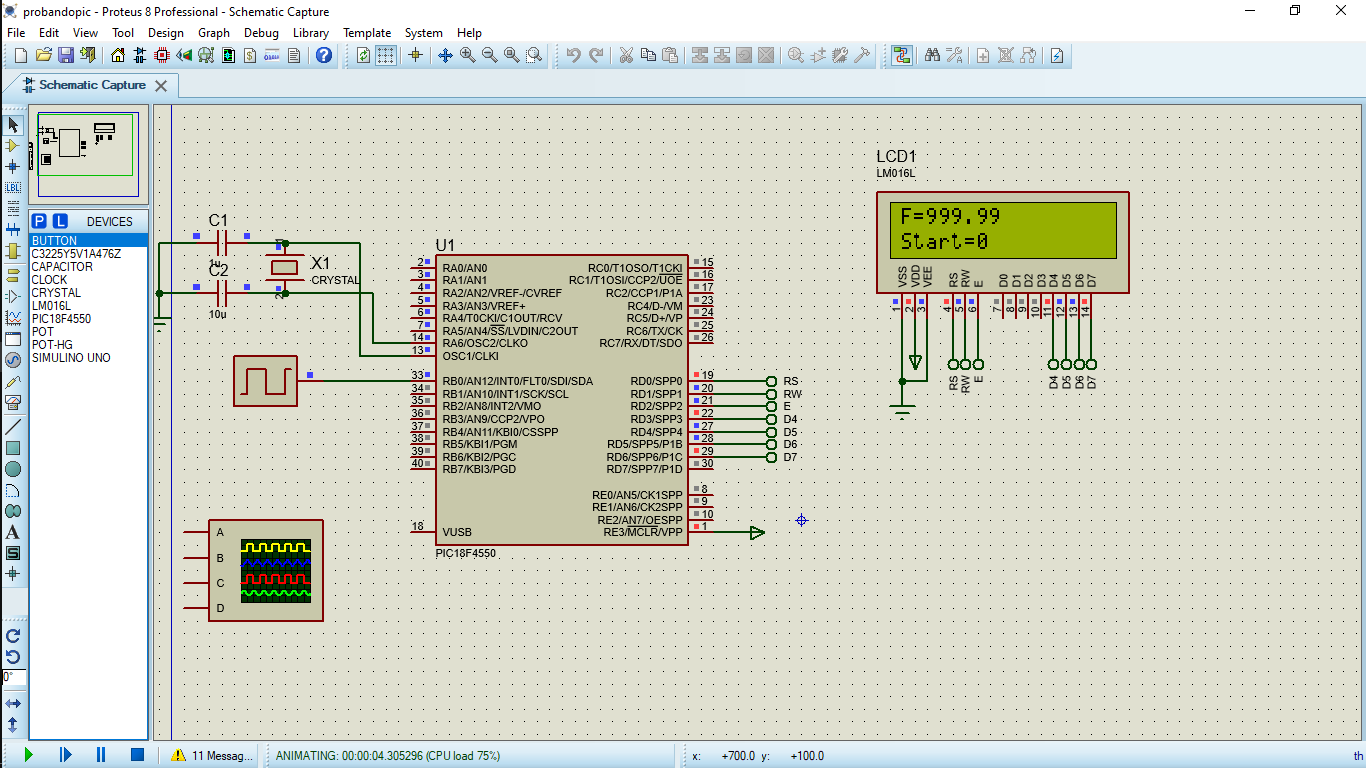Step the simulation frame by frame

[x=66, y=755]
